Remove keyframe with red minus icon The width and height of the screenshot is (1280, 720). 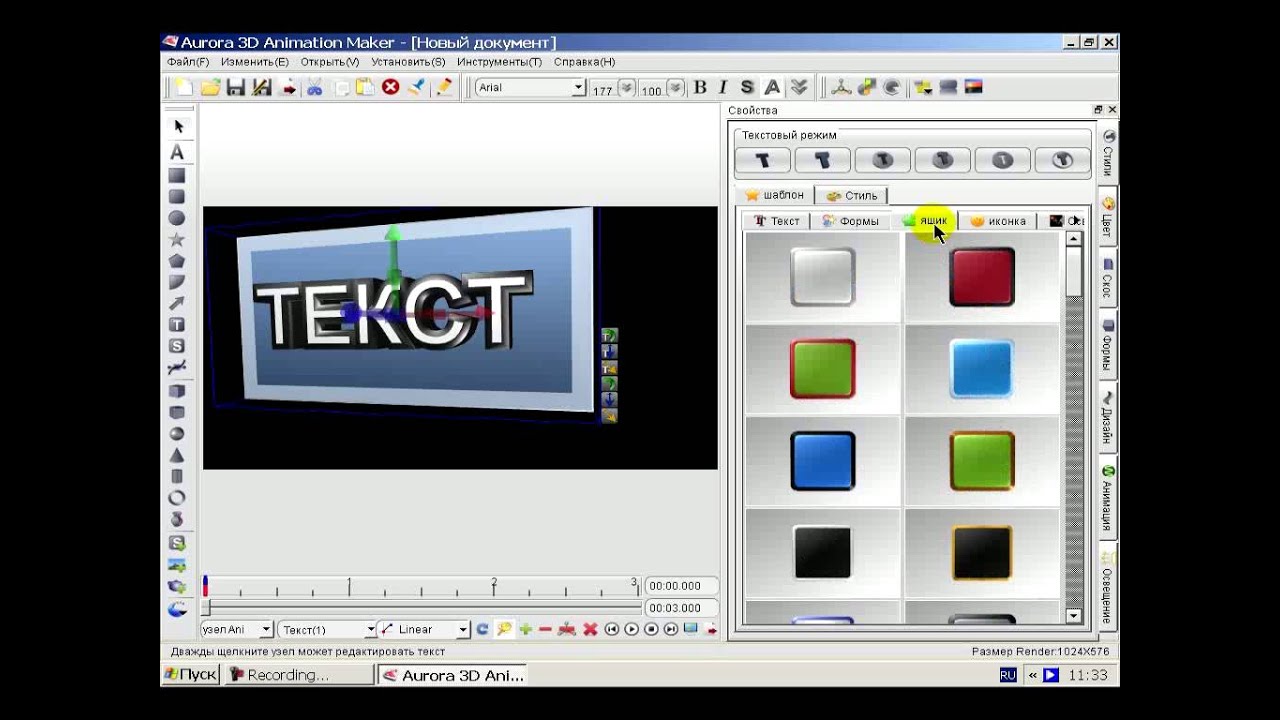545,629
